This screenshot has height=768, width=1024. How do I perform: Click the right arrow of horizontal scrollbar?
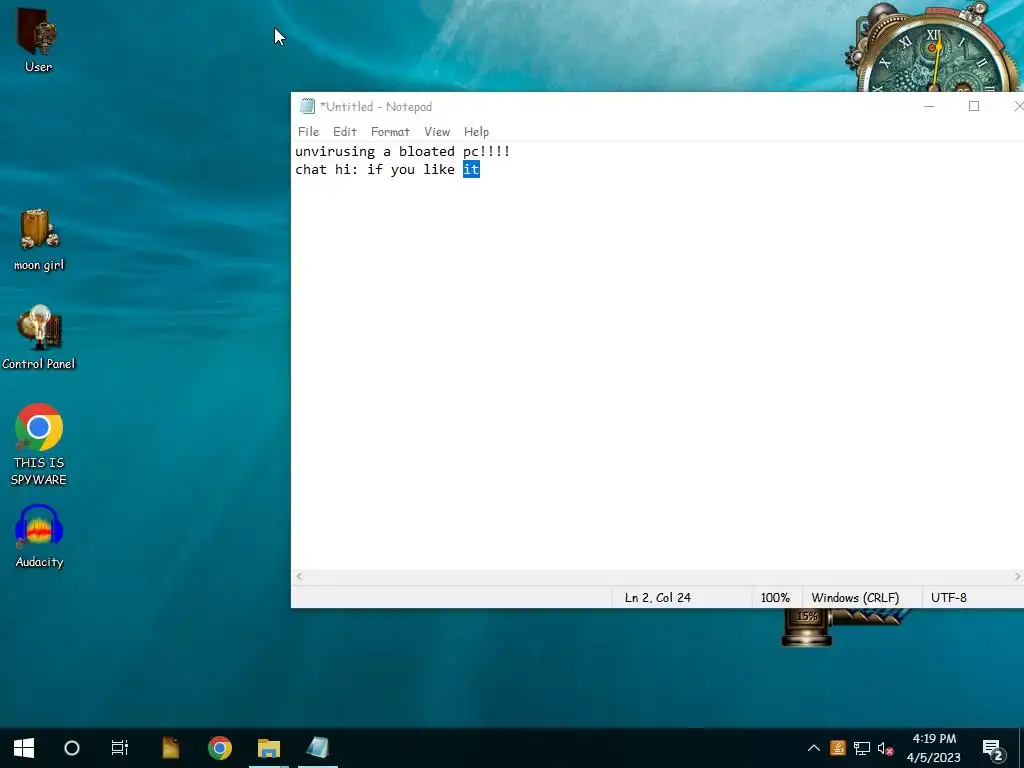pos(1017,576)
